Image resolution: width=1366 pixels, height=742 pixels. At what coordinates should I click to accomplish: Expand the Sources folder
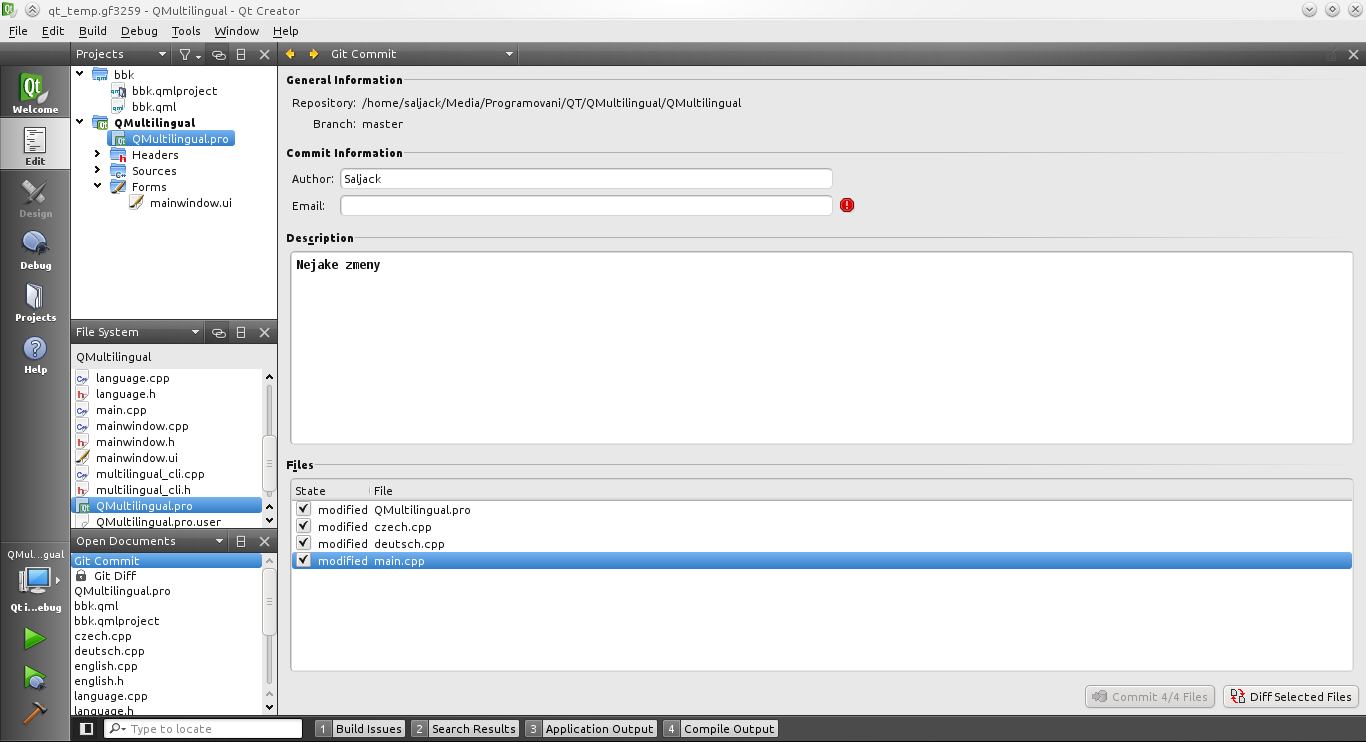tap(98, 170)
